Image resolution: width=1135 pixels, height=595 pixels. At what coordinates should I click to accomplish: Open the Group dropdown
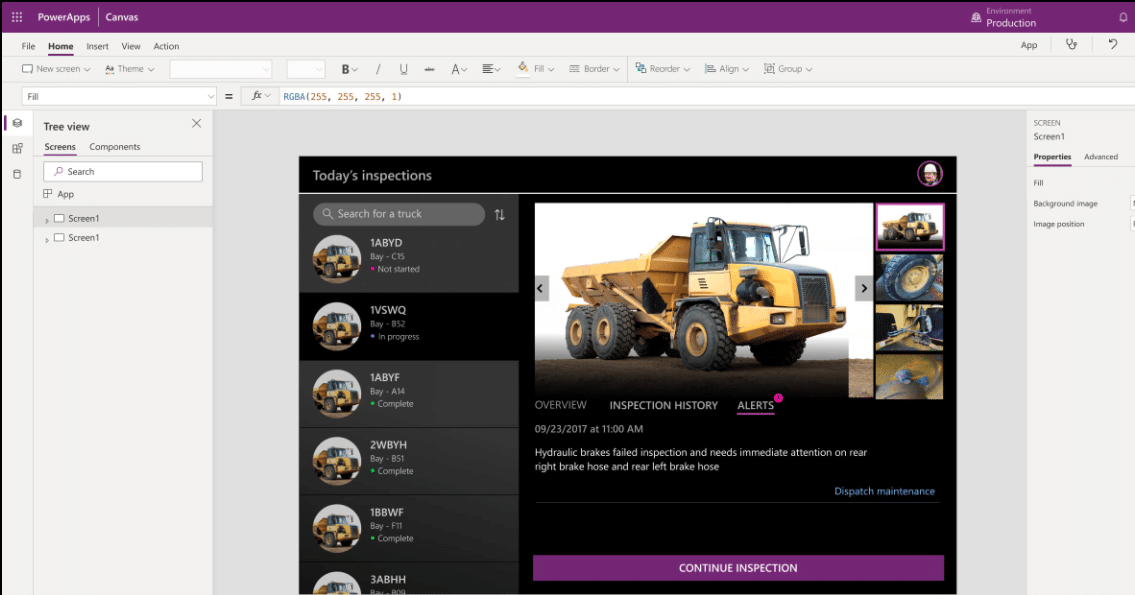tap(788, 69)
